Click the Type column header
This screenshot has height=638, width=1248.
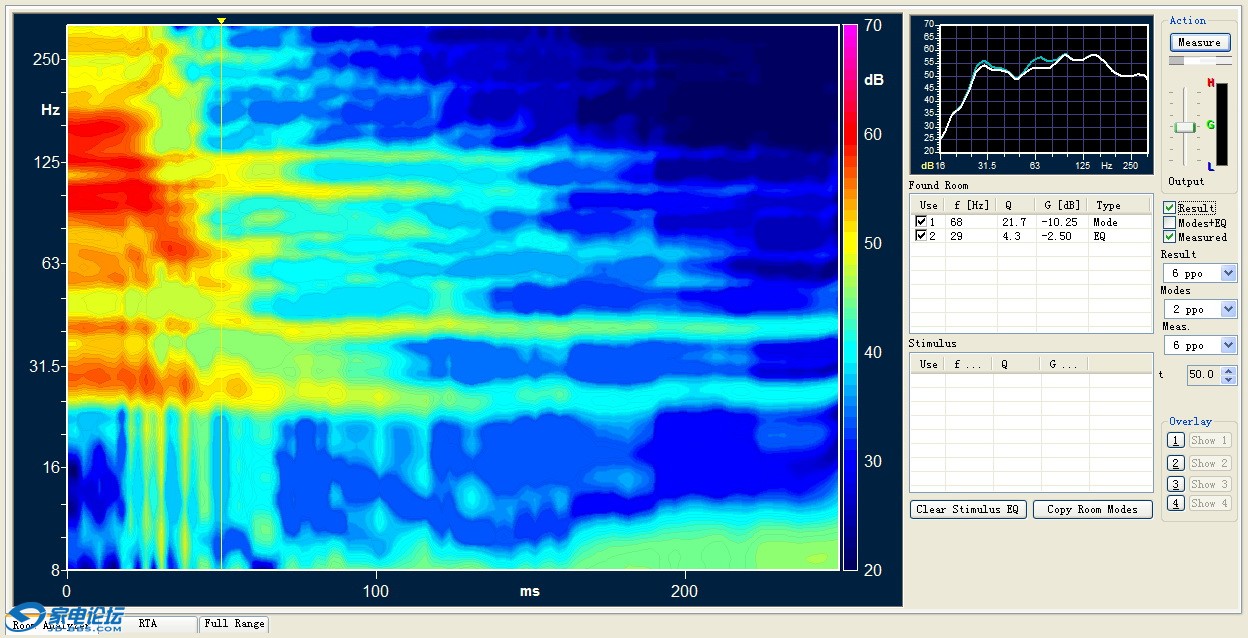tap(1119, 205)
